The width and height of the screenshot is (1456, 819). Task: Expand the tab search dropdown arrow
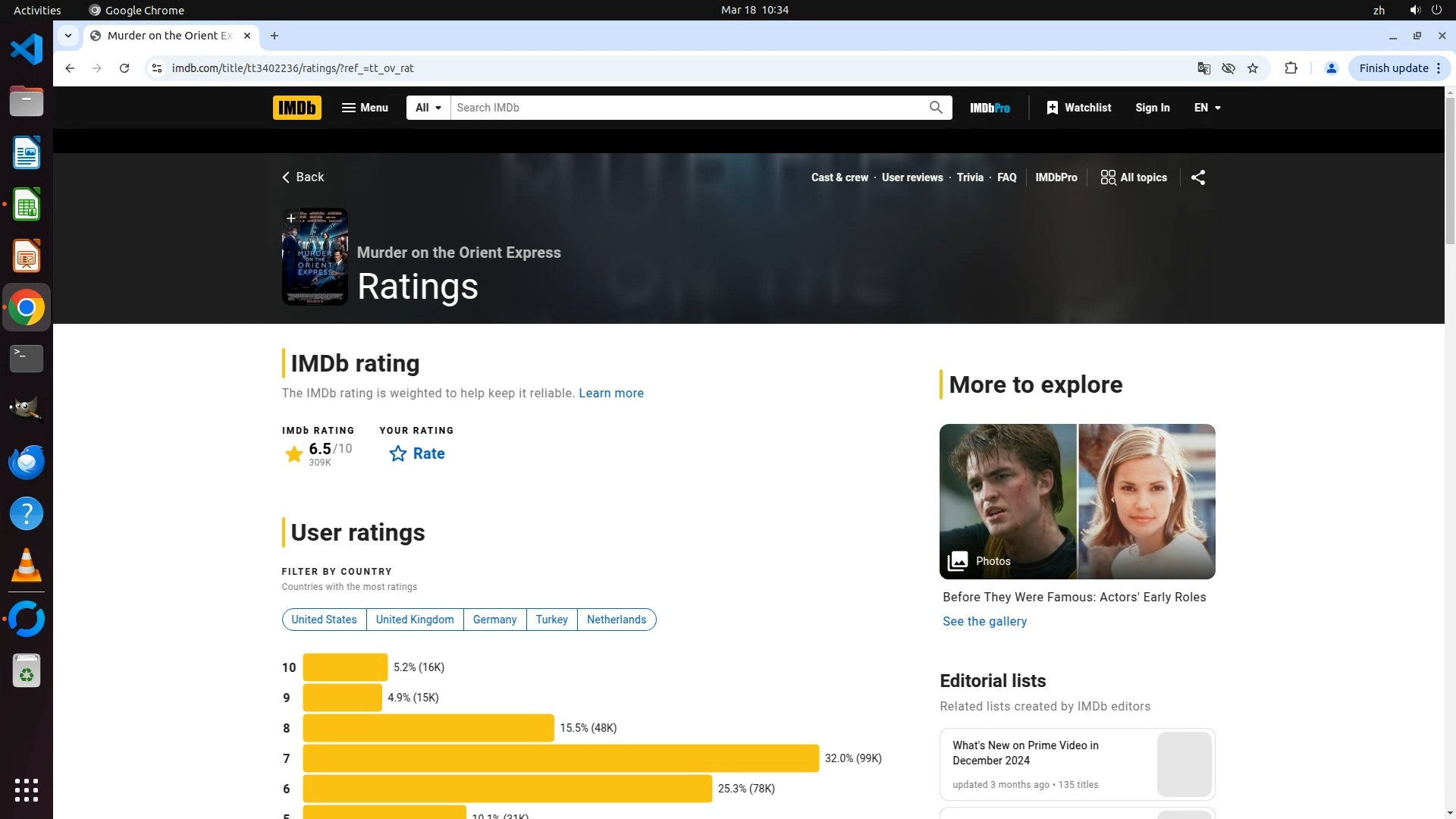pyautogui.click(x=68, y=36)
